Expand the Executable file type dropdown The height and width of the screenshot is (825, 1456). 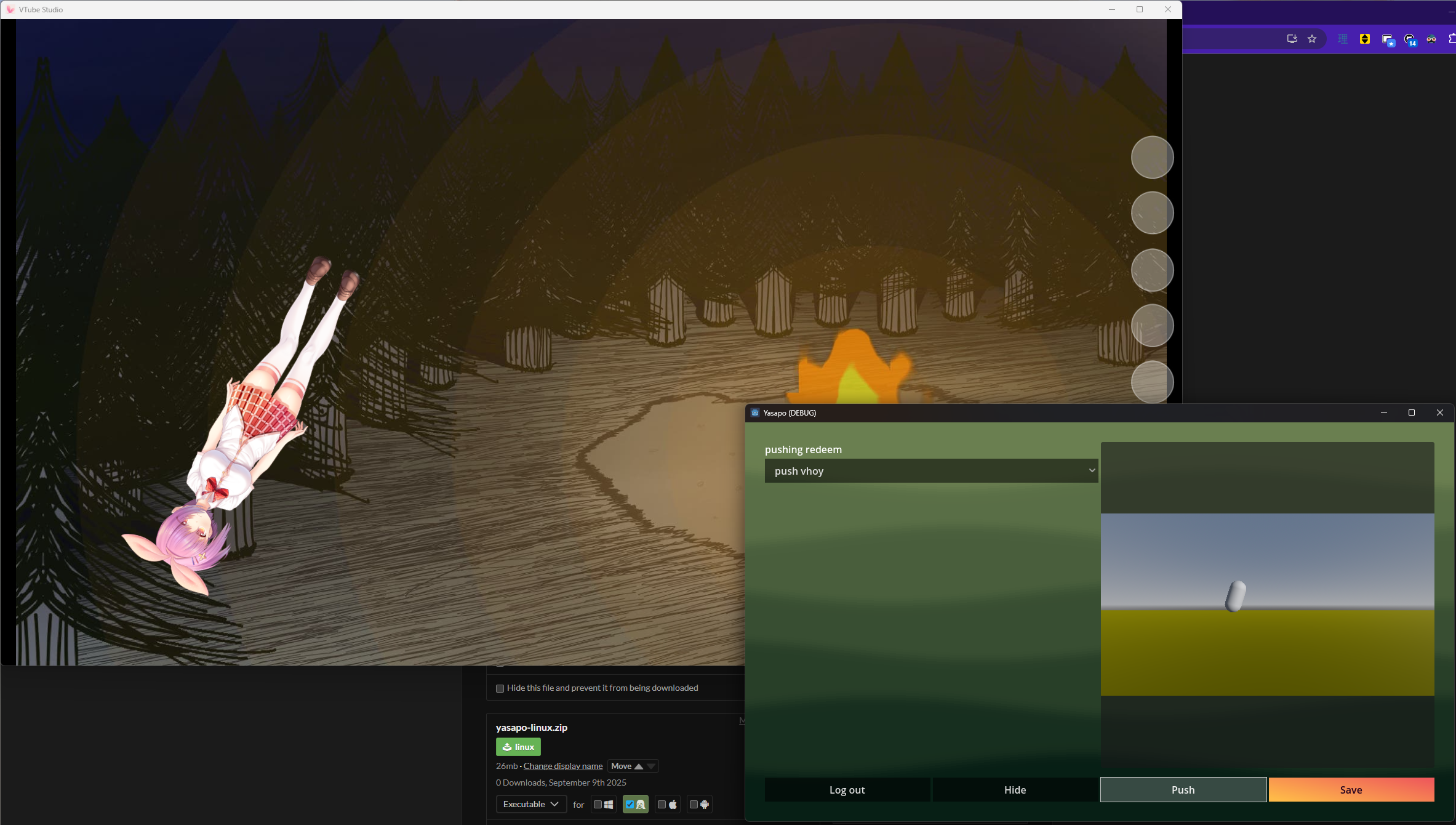tap(530, 805)
